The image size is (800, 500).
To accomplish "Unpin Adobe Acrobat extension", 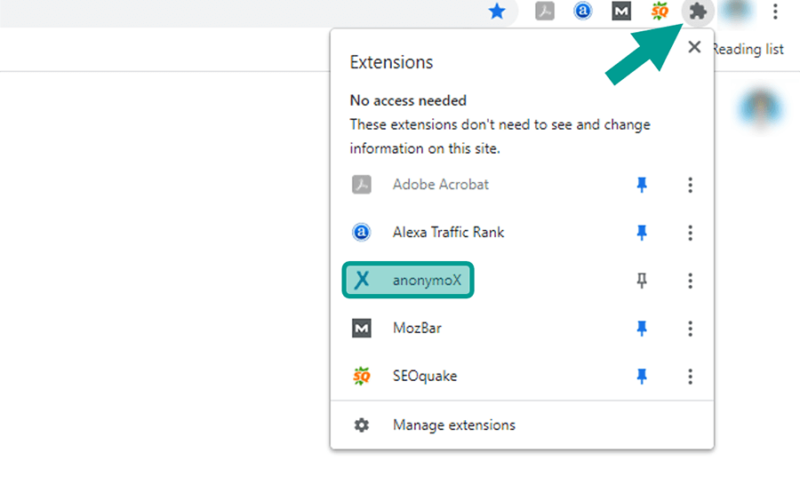I will [641, 184].
